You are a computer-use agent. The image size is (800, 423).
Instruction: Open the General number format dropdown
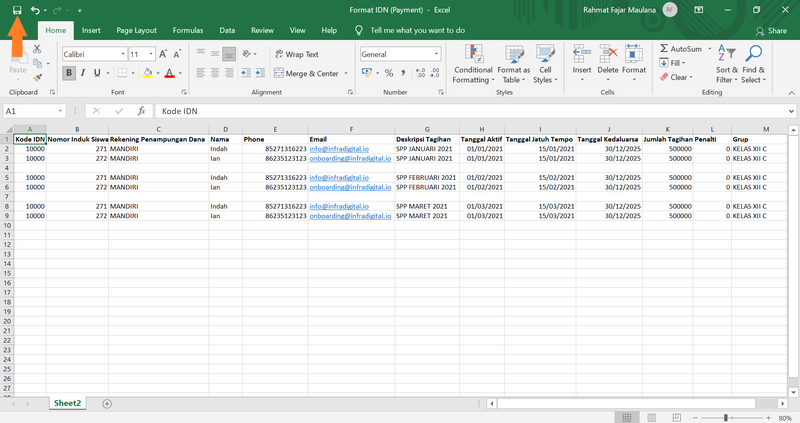[x=436, y=54]
